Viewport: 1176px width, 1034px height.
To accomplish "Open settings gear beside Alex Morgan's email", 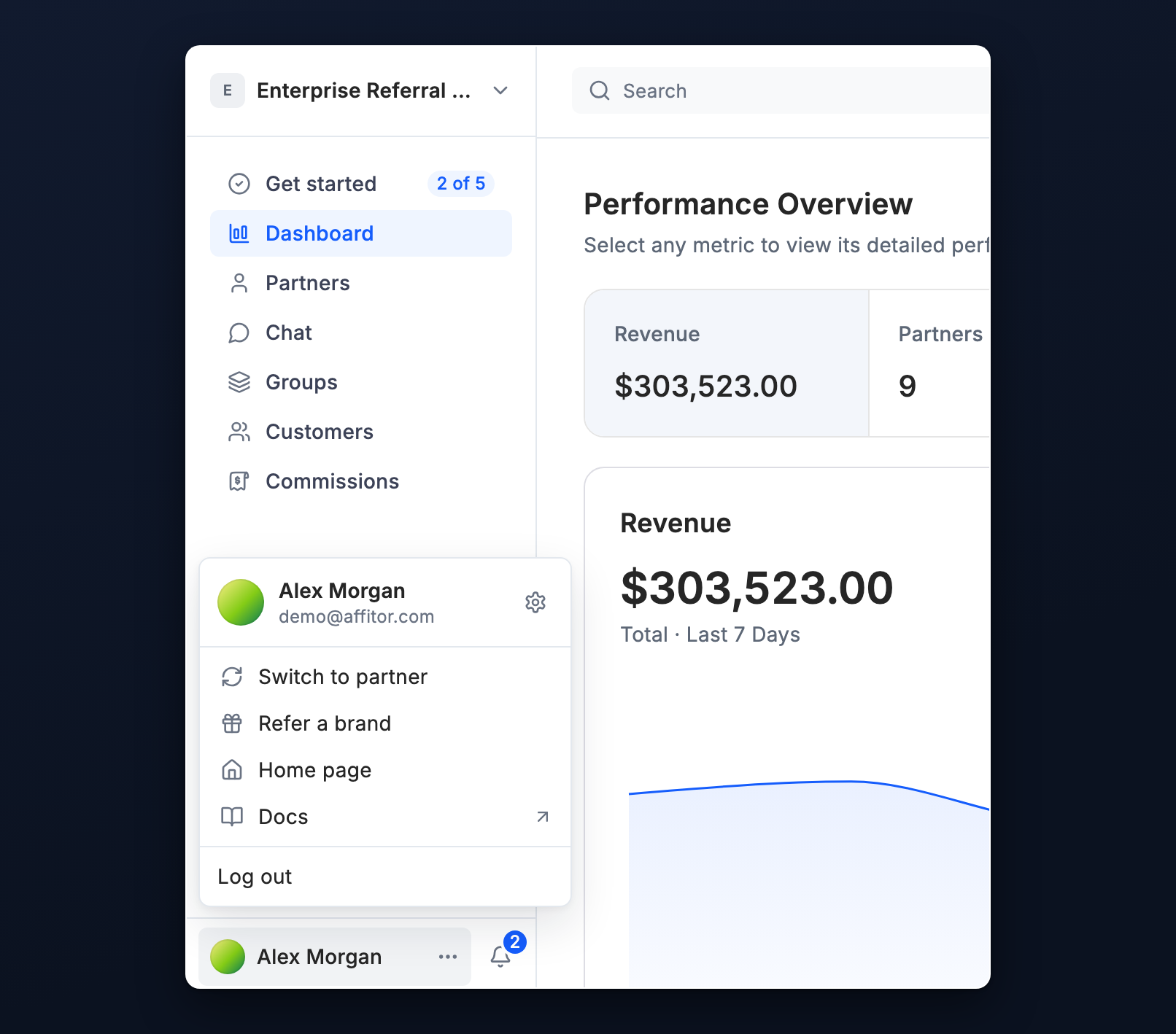I will 535,602.
